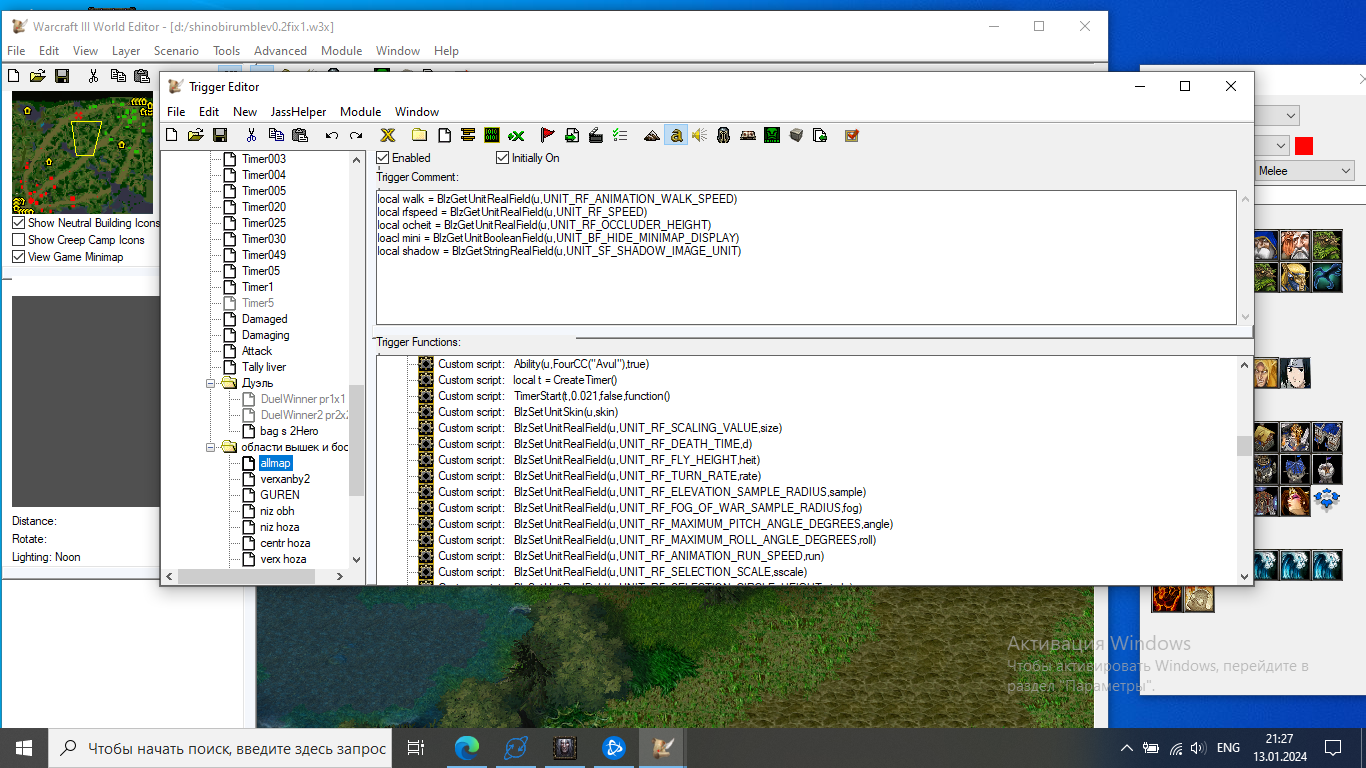Open Sound Editor via speaker icon
1366x768 pixels.
click(700, 135)
